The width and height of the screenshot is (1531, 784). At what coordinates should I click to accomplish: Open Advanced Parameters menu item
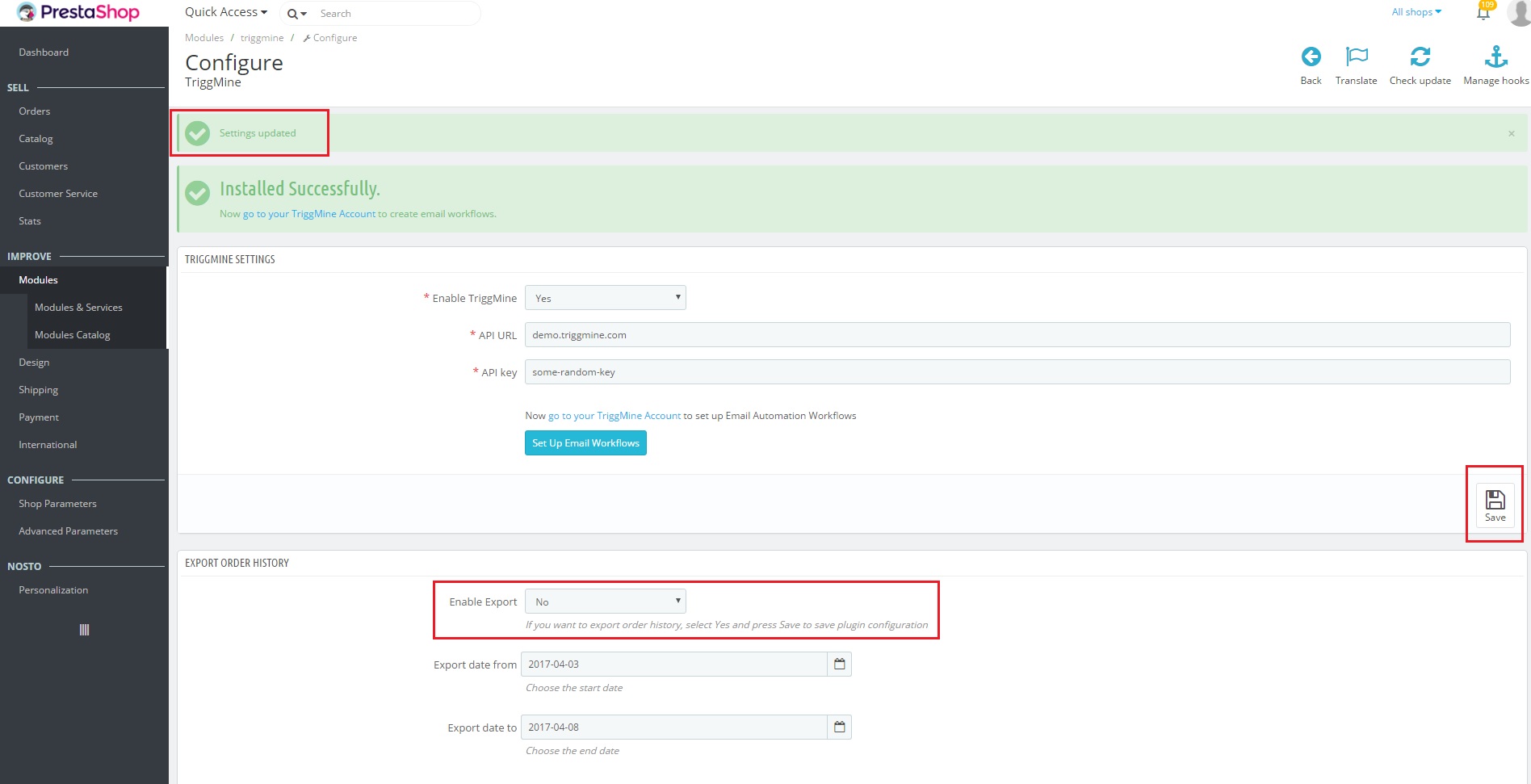tap(68, 531)
